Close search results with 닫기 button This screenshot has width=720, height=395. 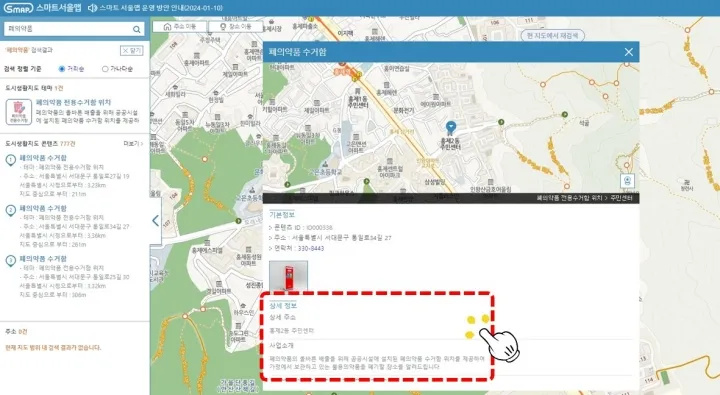[x=132, y=50]
